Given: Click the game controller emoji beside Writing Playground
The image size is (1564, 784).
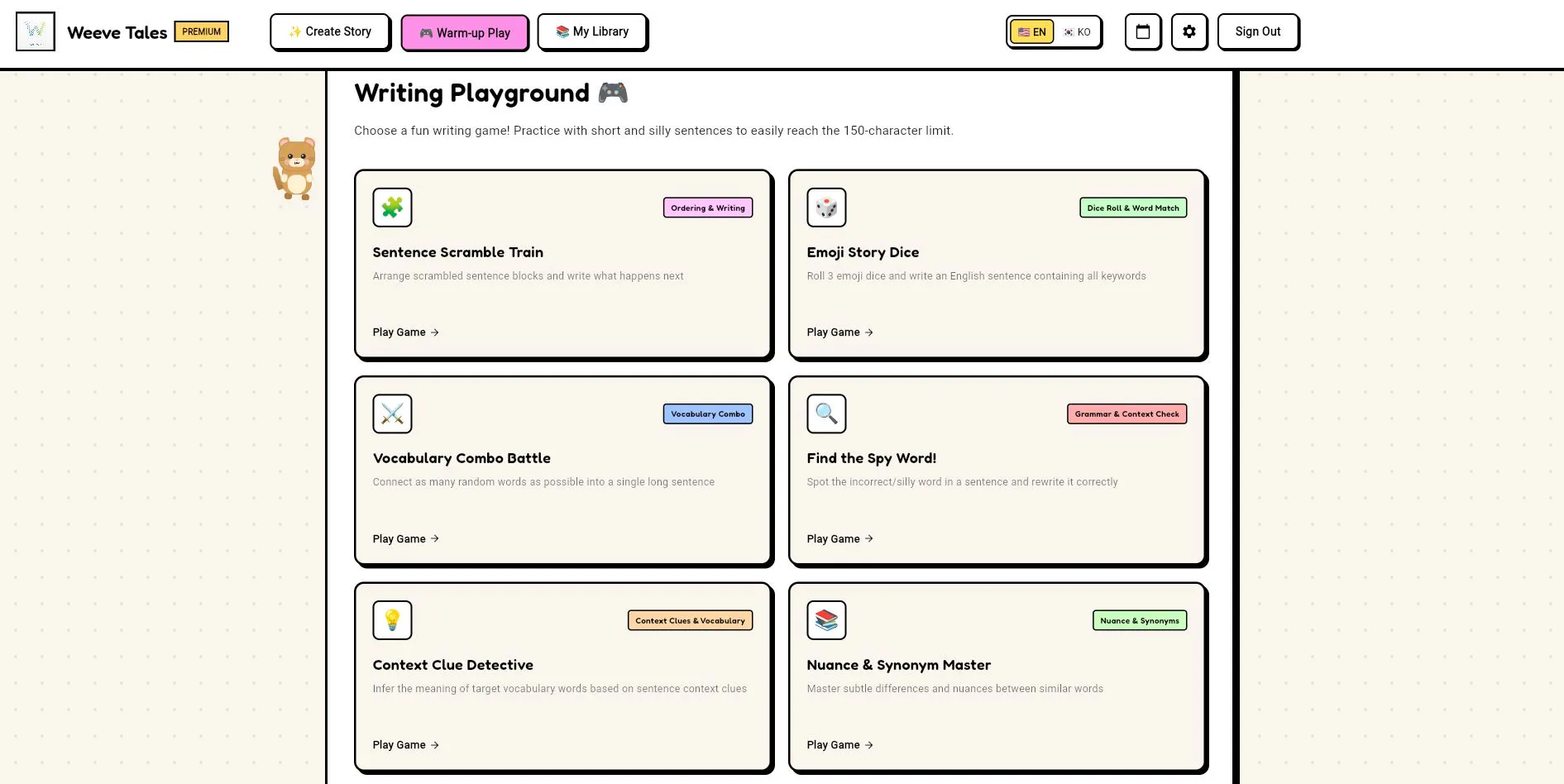Looking at the screenshot, I should click(x=613, y=93).
